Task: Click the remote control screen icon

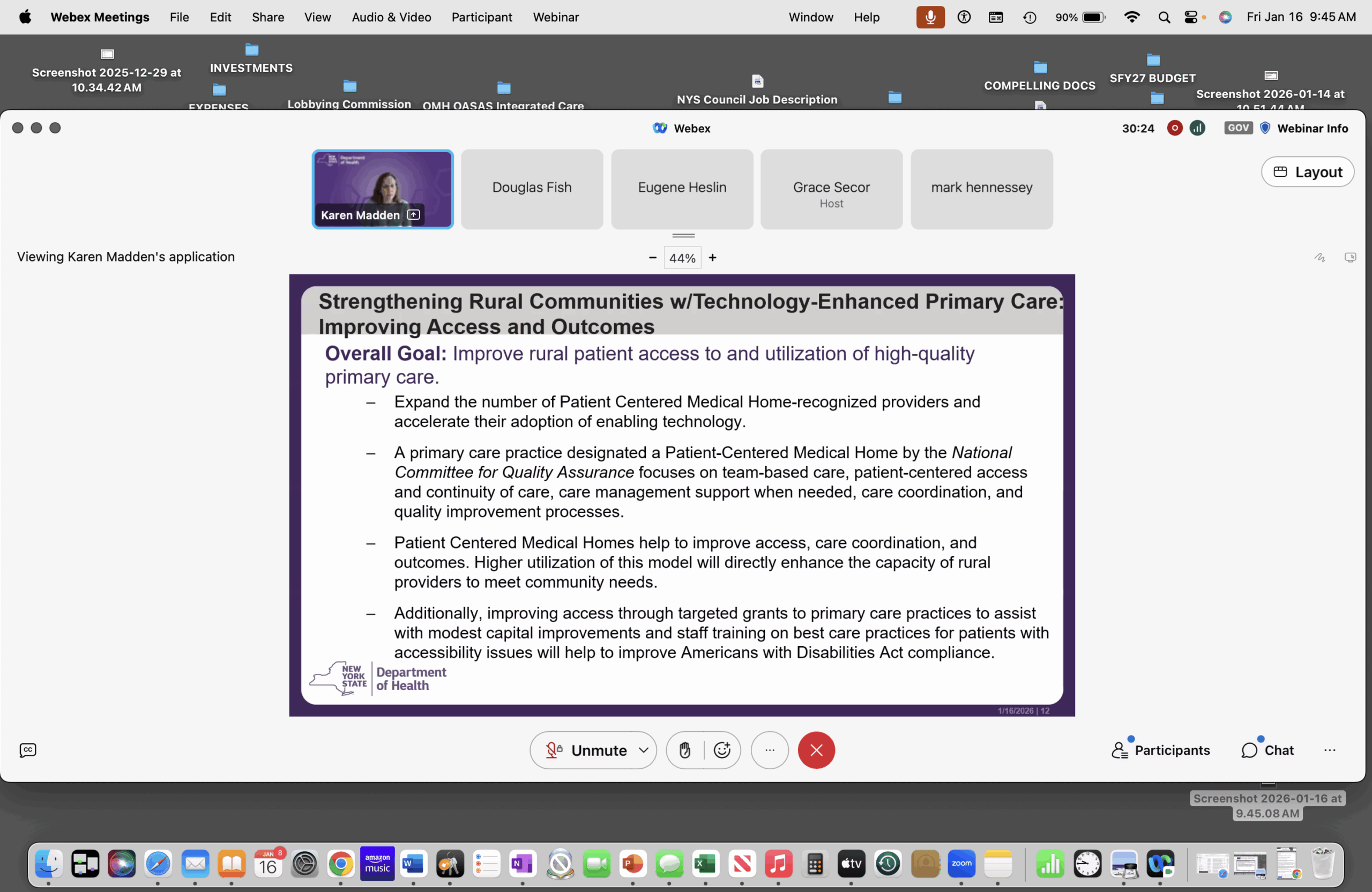Action: 1350,258
